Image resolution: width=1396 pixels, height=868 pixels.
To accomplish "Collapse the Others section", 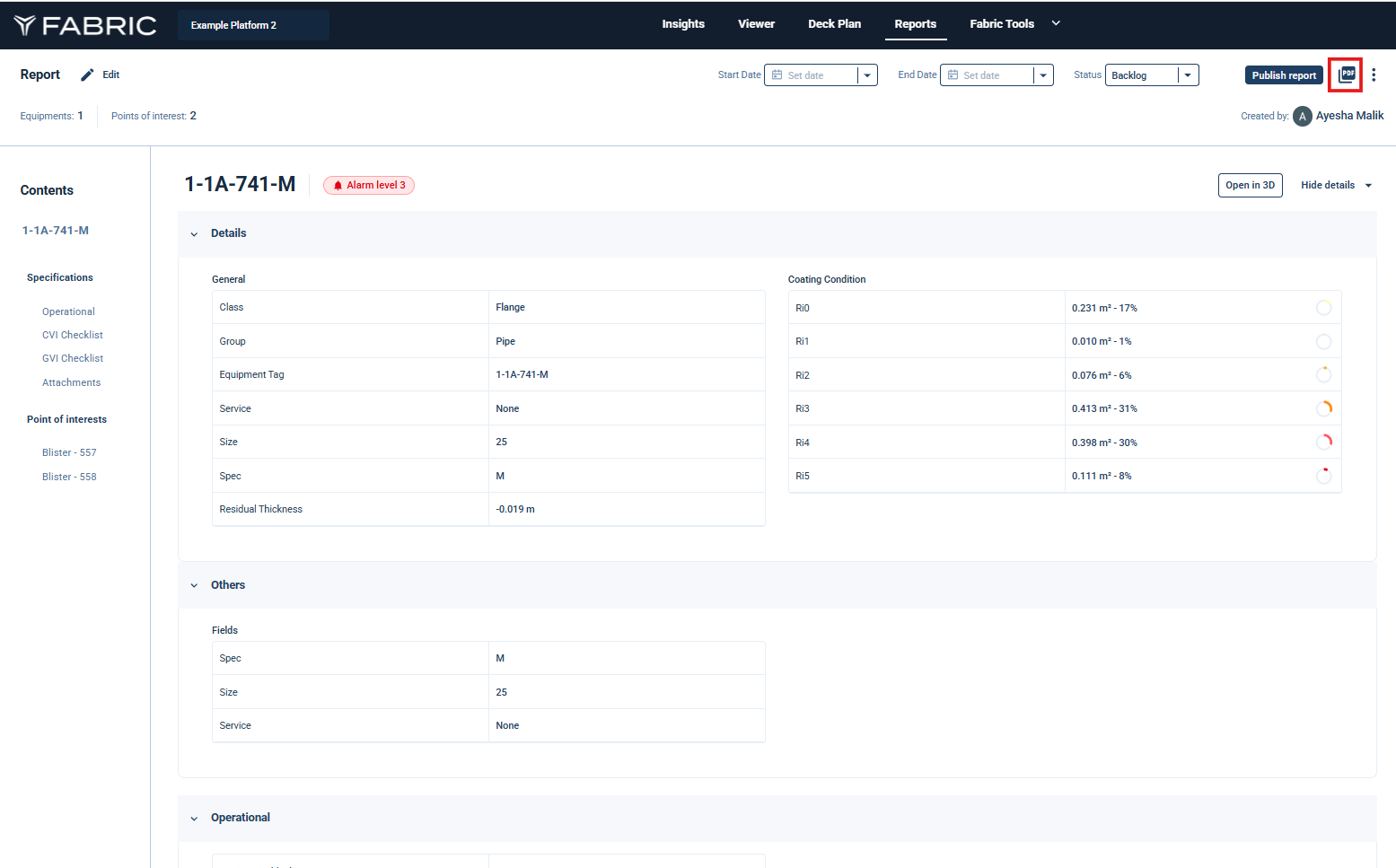I will coord(194,585).
